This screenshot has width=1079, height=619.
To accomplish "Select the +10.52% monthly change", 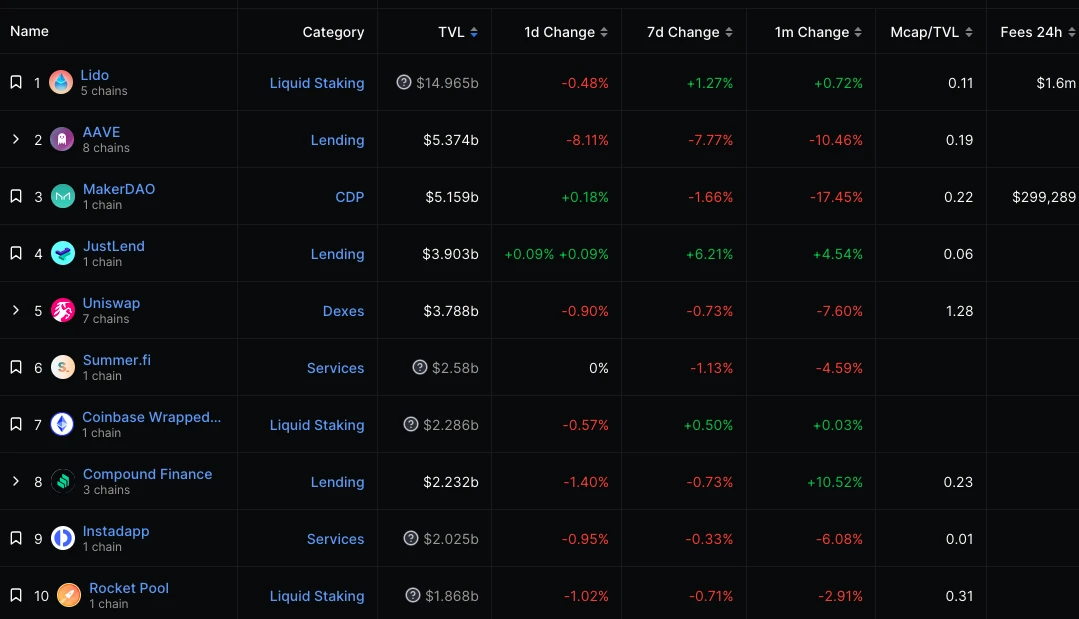I will coord(835,482).
